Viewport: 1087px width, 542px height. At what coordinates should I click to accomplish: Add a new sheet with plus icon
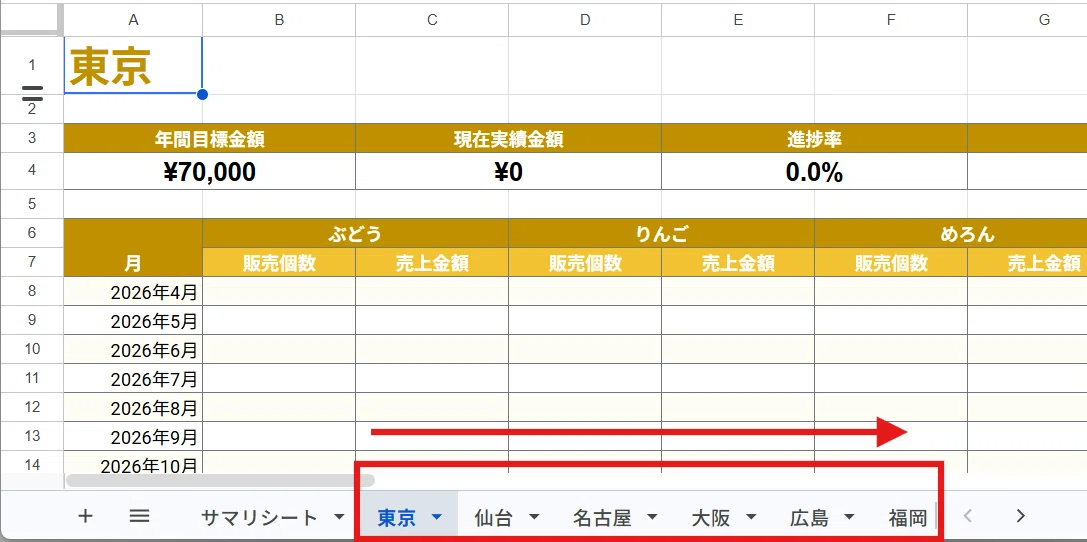click(85, 516)
